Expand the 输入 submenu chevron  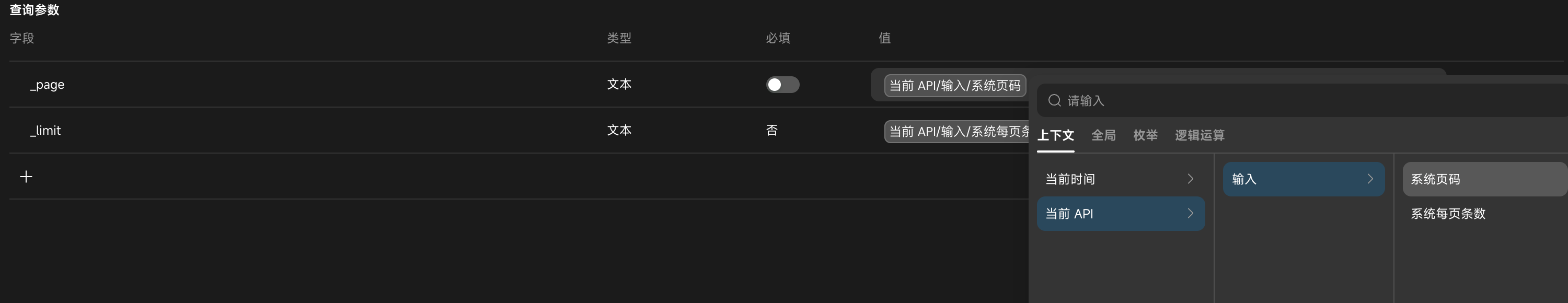(1369, 179)
